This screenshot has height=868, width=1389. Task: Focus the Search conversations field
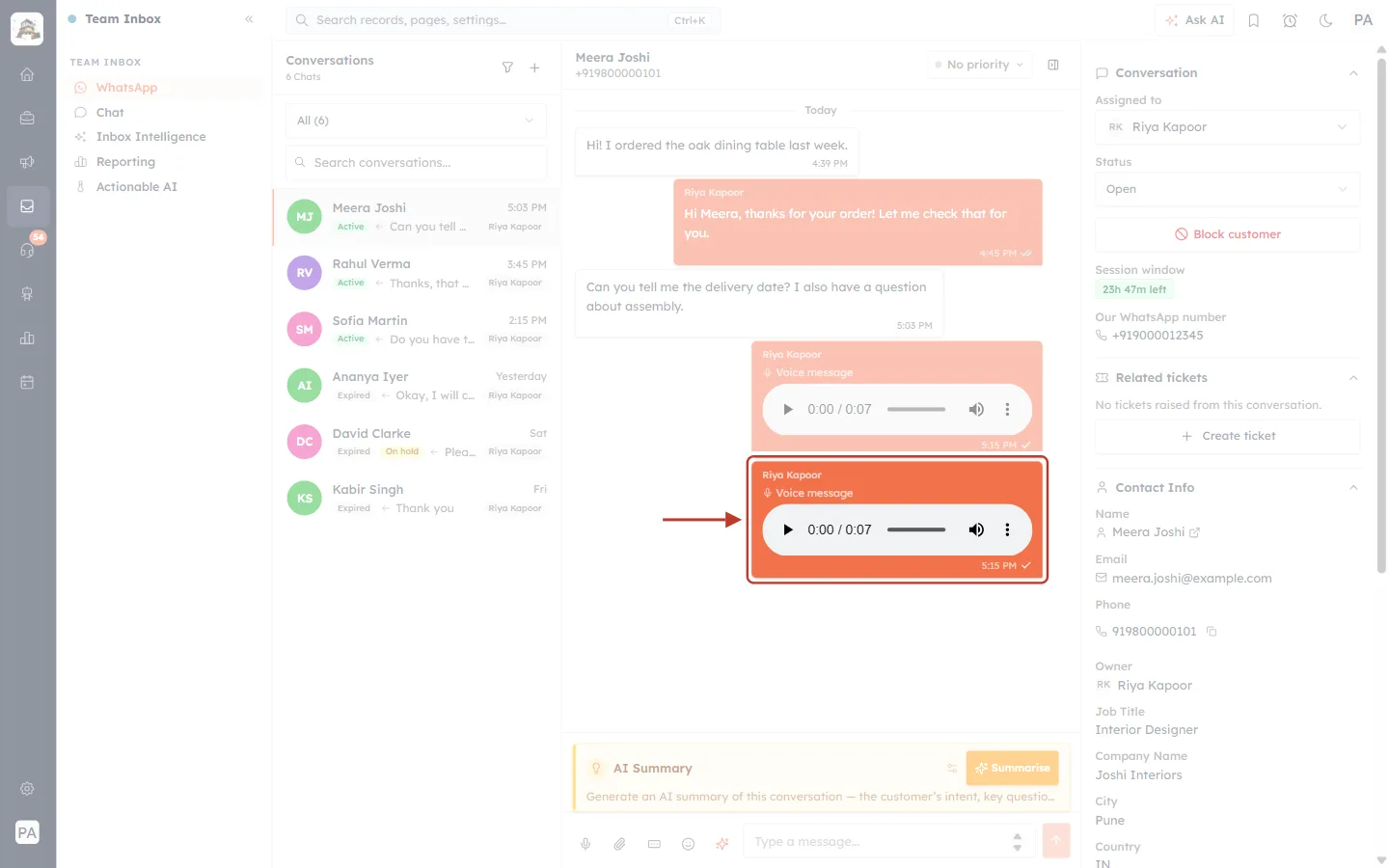pos(416,163)
